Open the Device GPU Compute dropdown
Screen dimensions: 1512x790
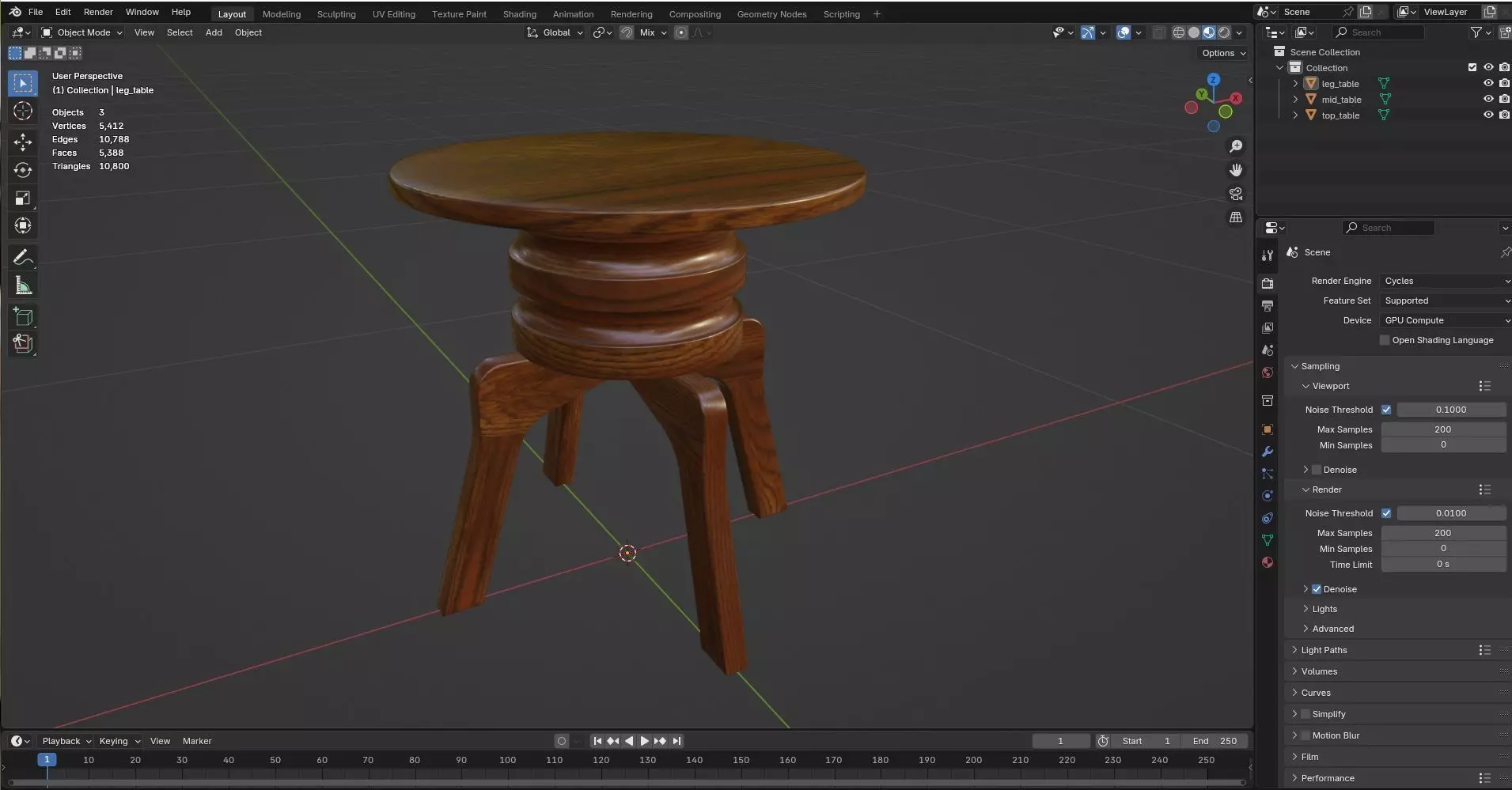click(x=1446, y=320)
